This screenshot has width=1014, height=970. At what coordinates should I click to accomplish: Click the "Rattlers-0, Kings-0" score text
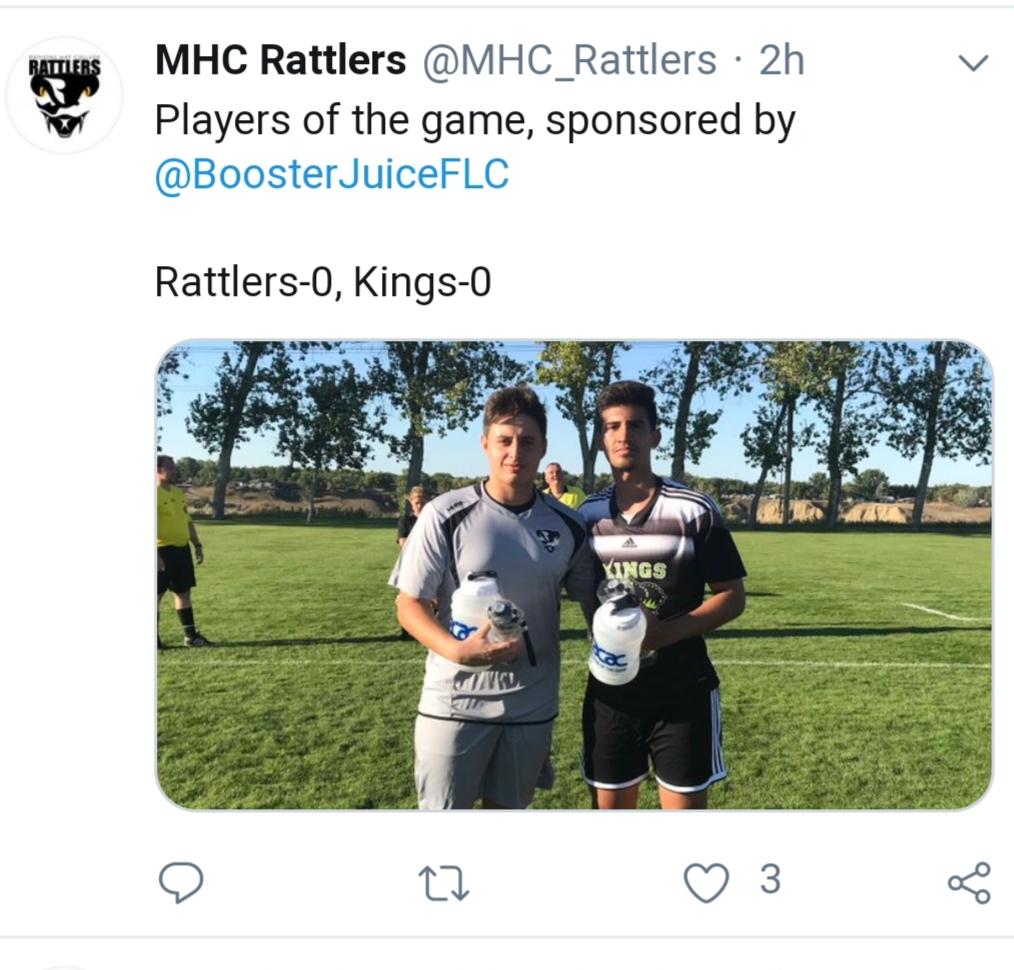click(323, 282)
